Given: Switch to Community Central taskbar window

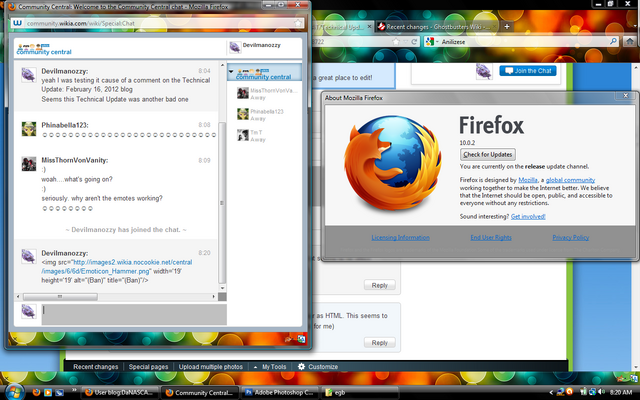Looking at the screenshot, I should click(199, 393).
